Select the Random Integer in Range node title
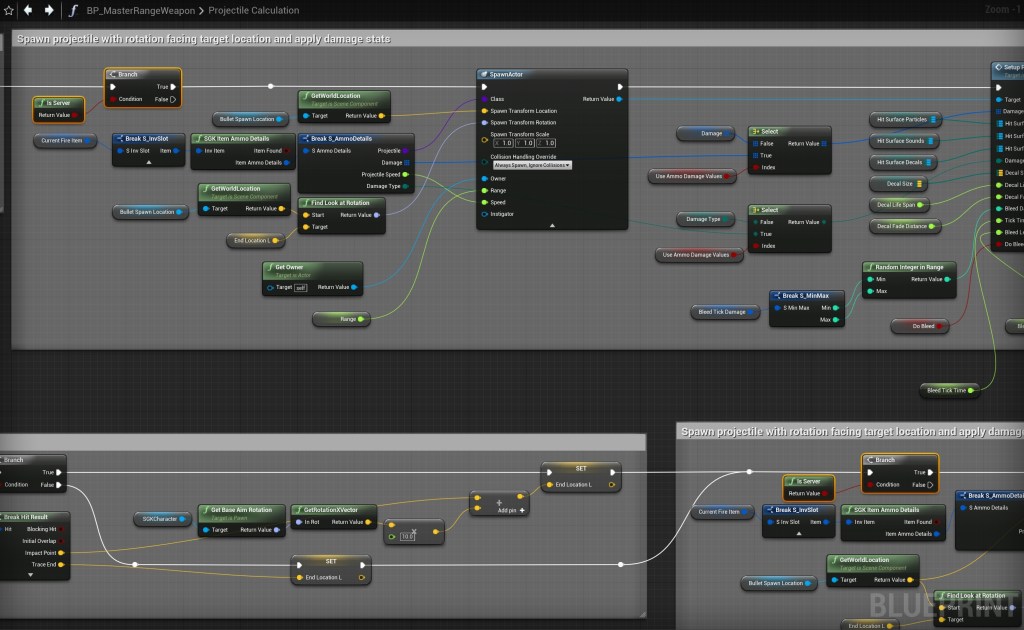1024x630 pixels. [x=910, y=267]
